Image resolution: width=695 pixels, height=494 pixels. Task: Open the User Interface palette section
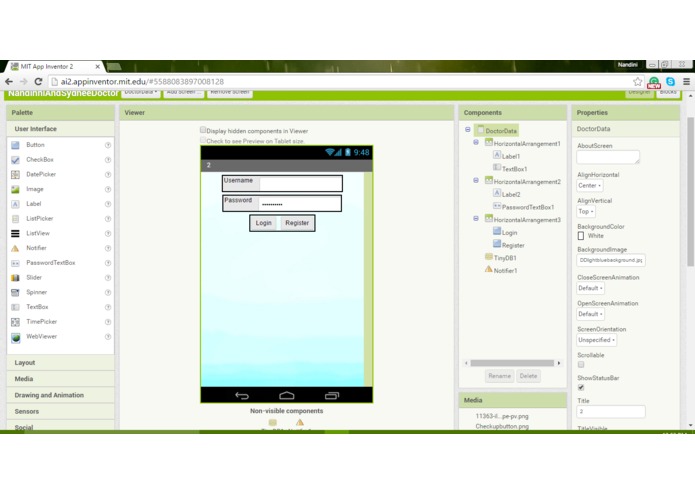(x=61, y=129)
